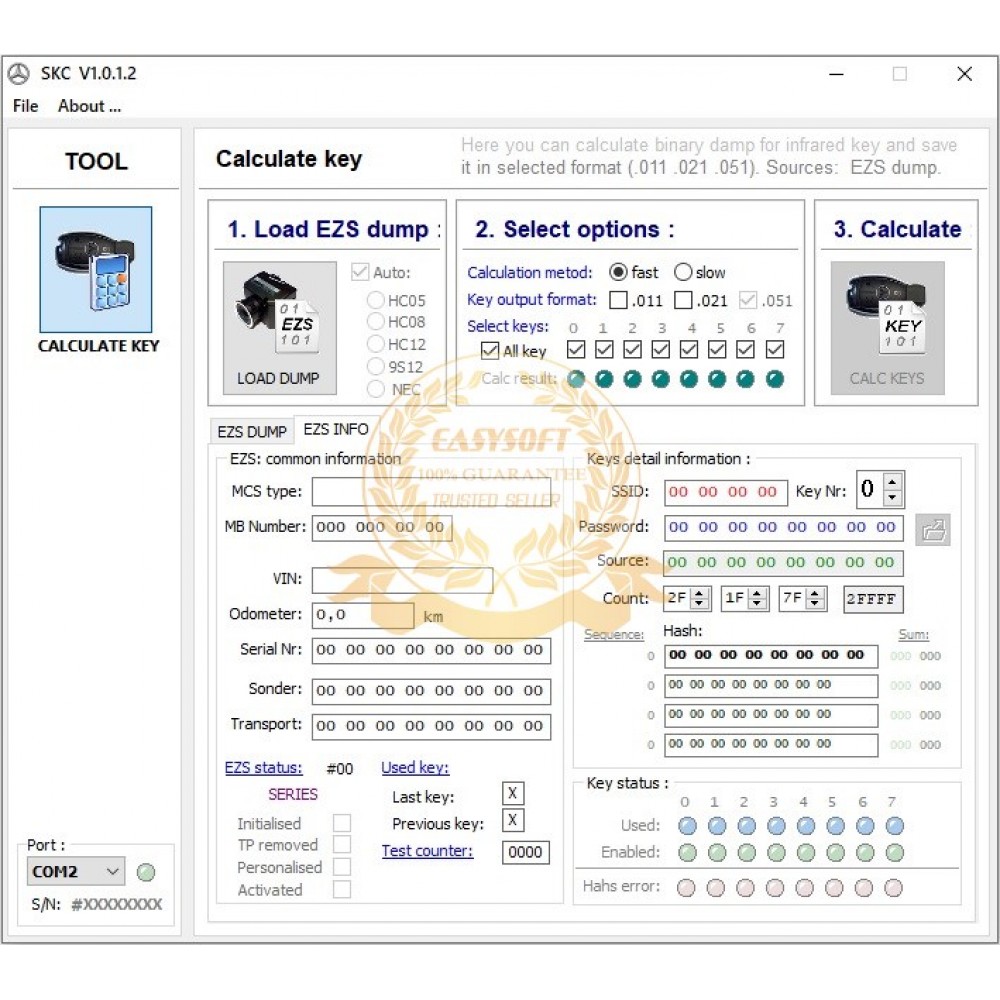
Task: Click the Source hex field
Action: [783, 563]
